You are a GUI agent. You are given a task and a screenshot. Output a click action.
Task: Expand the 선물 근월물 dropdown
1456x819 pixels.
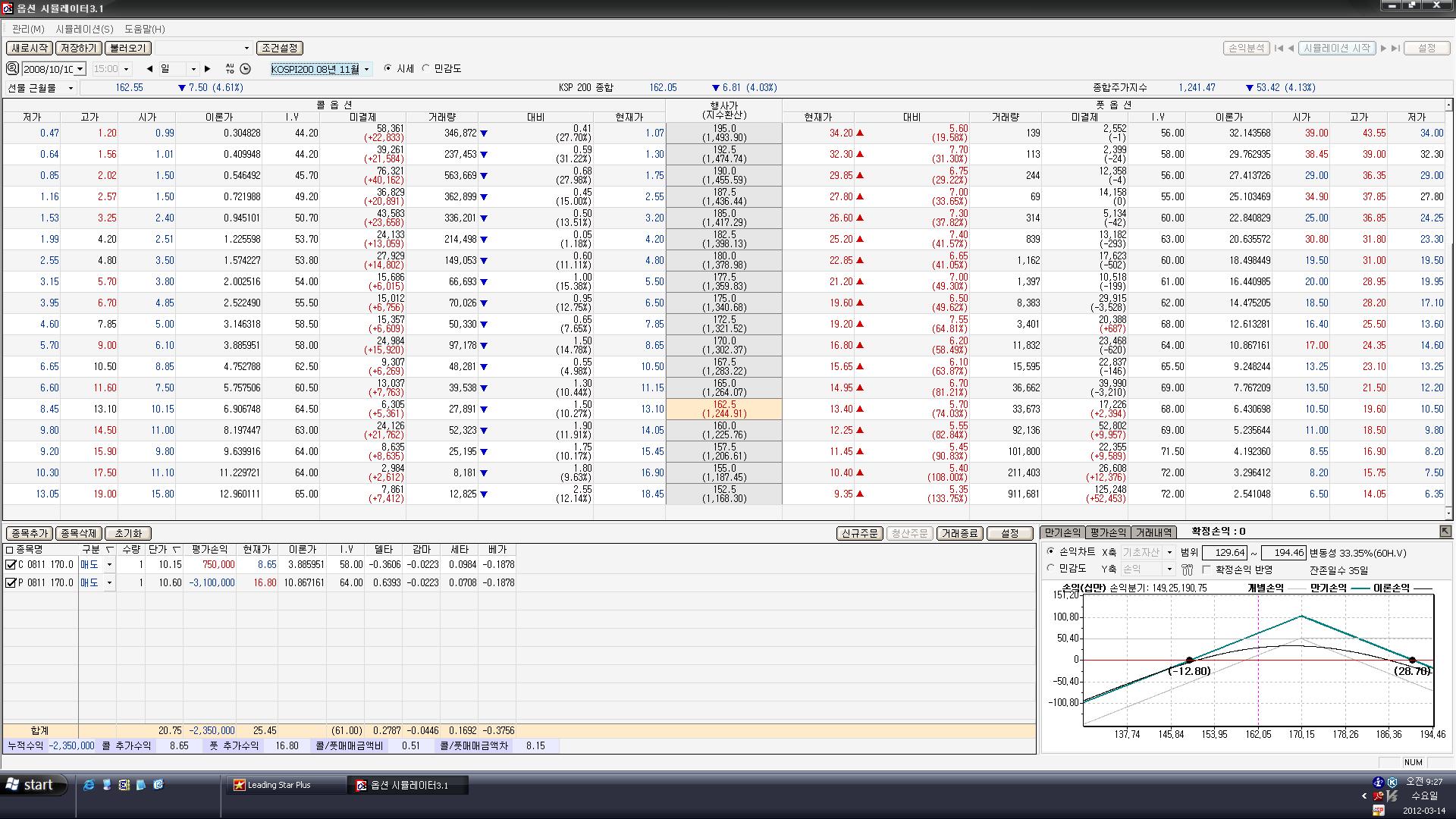point(71,88)
